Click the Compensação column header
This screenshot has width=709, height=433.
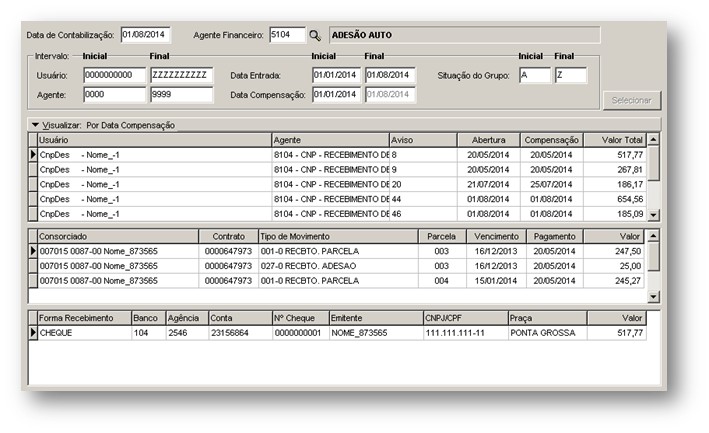tap(552, 140)
